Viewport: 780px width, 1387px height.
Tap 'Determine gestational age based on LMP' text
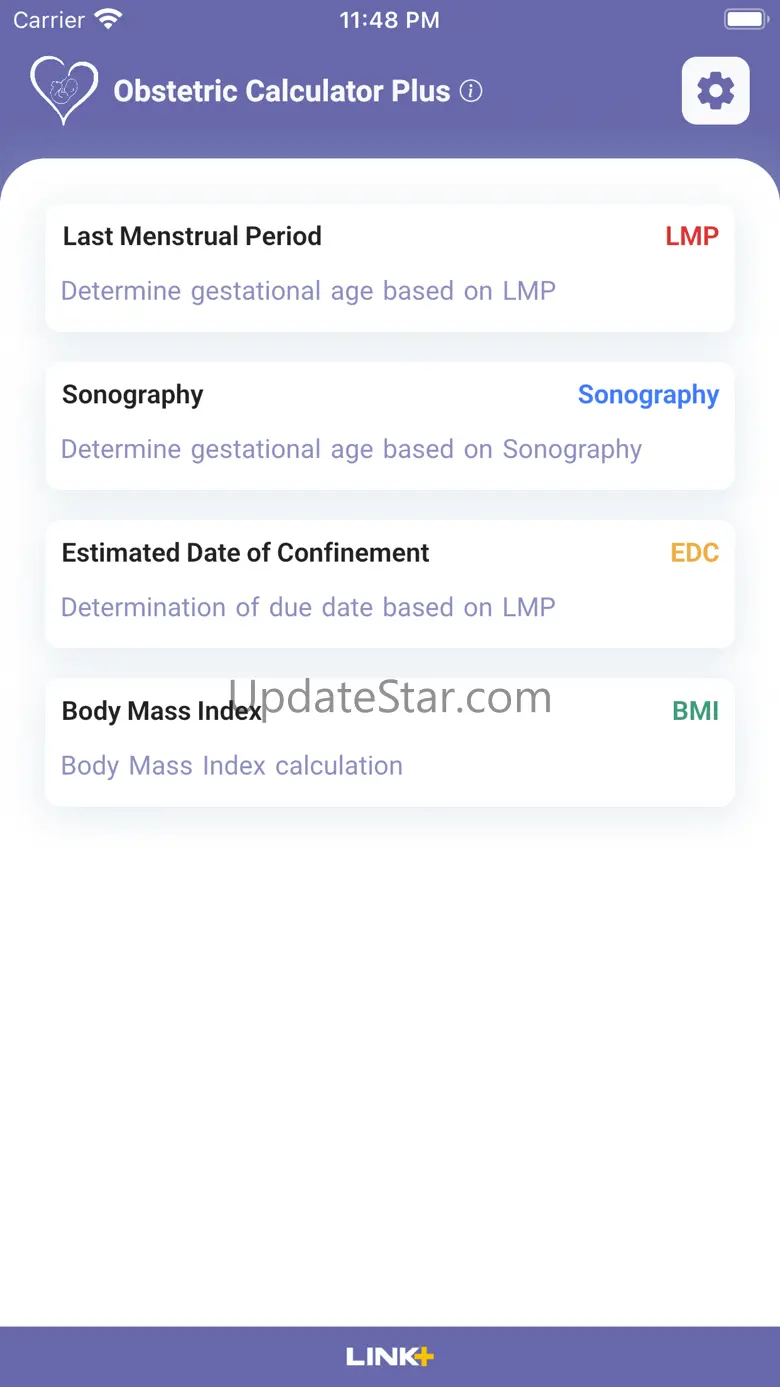[x=308, y=291]
